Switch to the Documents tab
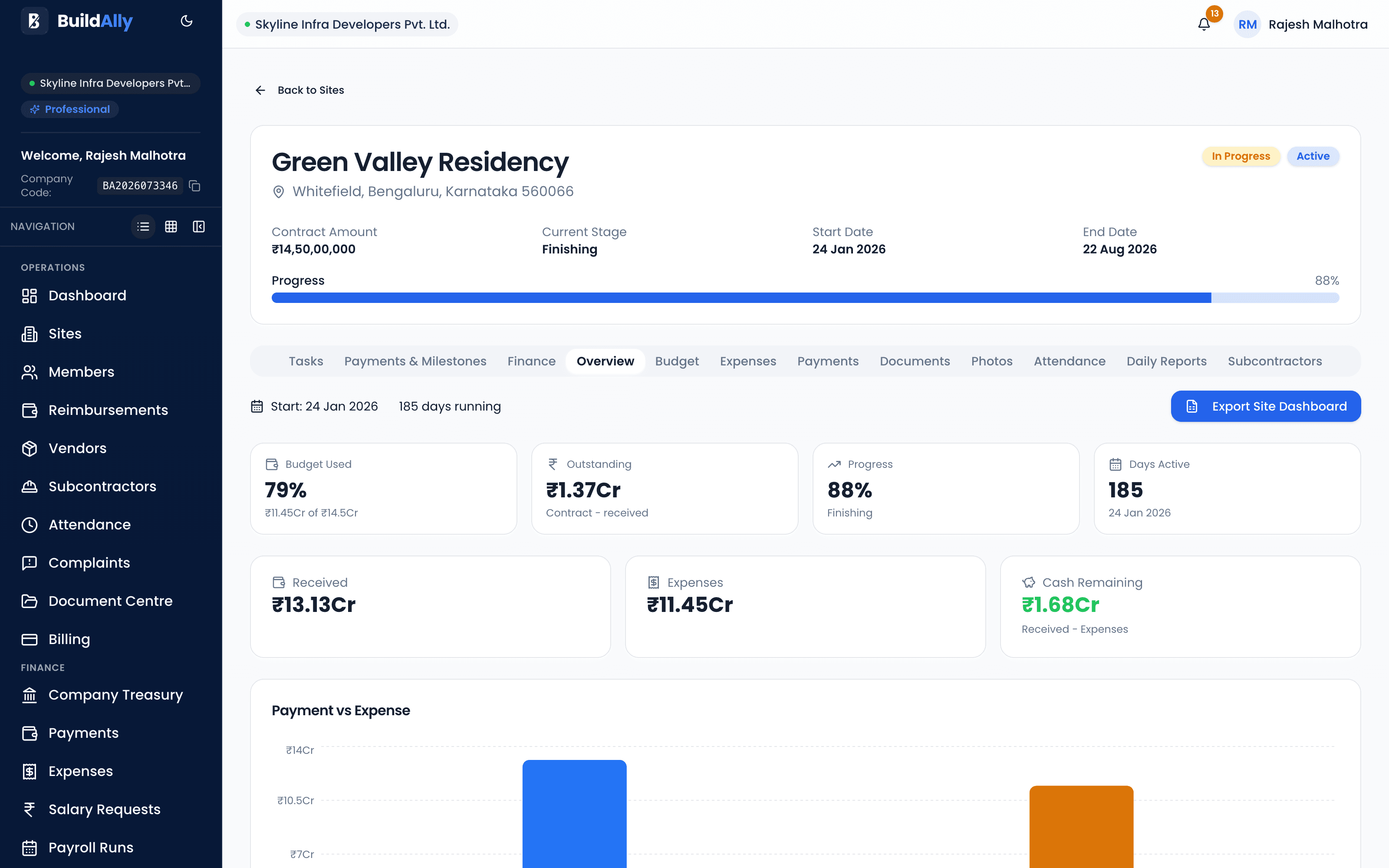Screen dimensions: 1389x868 click(x=915, y=361)
